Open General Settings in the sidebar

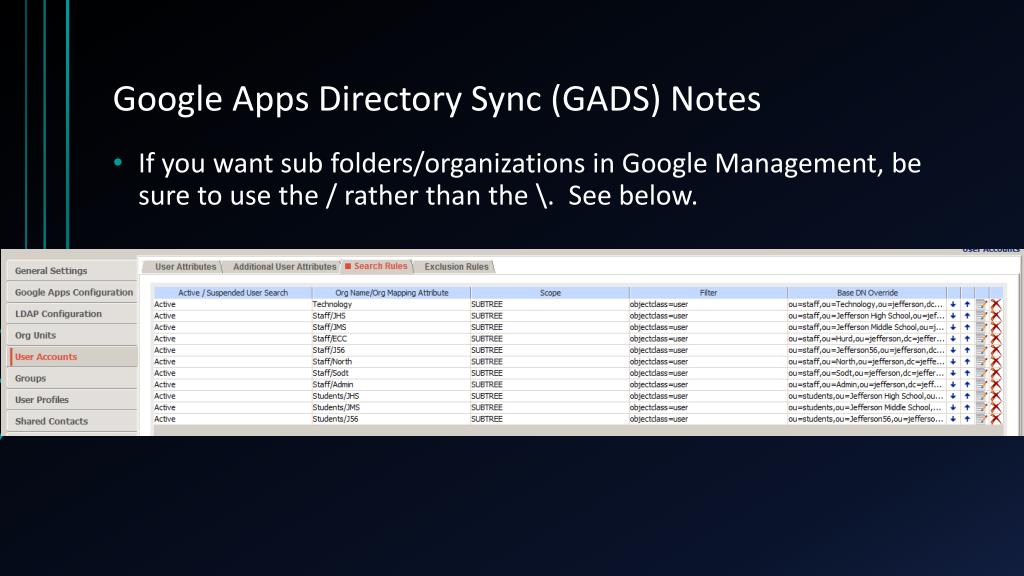[x=72, y=270]
